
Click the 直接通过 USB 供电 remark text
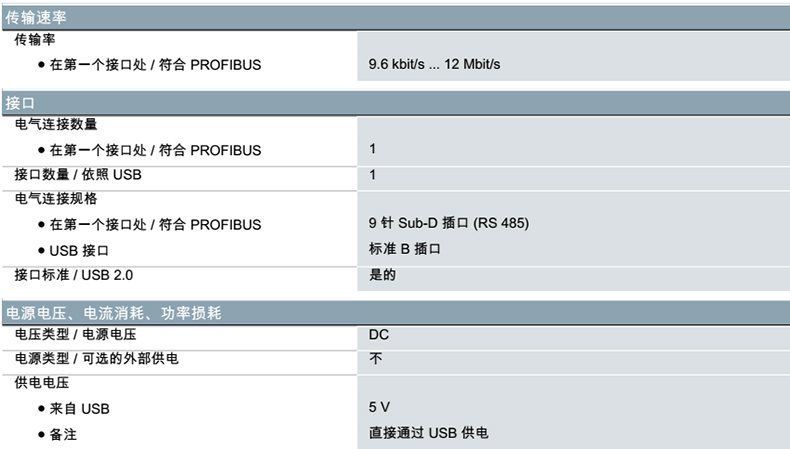pyautogui.click(x=428, y=433)
